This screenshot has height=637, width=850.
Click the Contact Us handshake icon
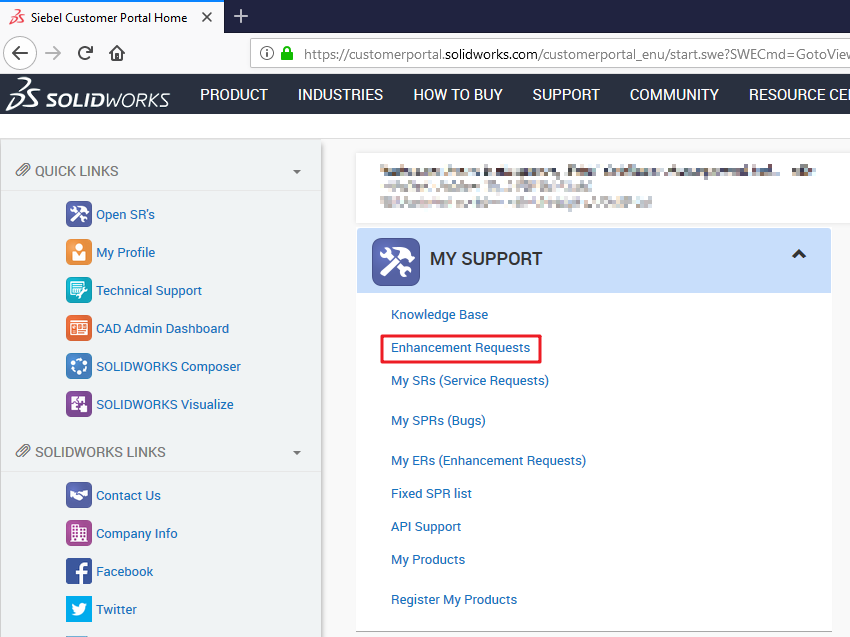point(79,495)
